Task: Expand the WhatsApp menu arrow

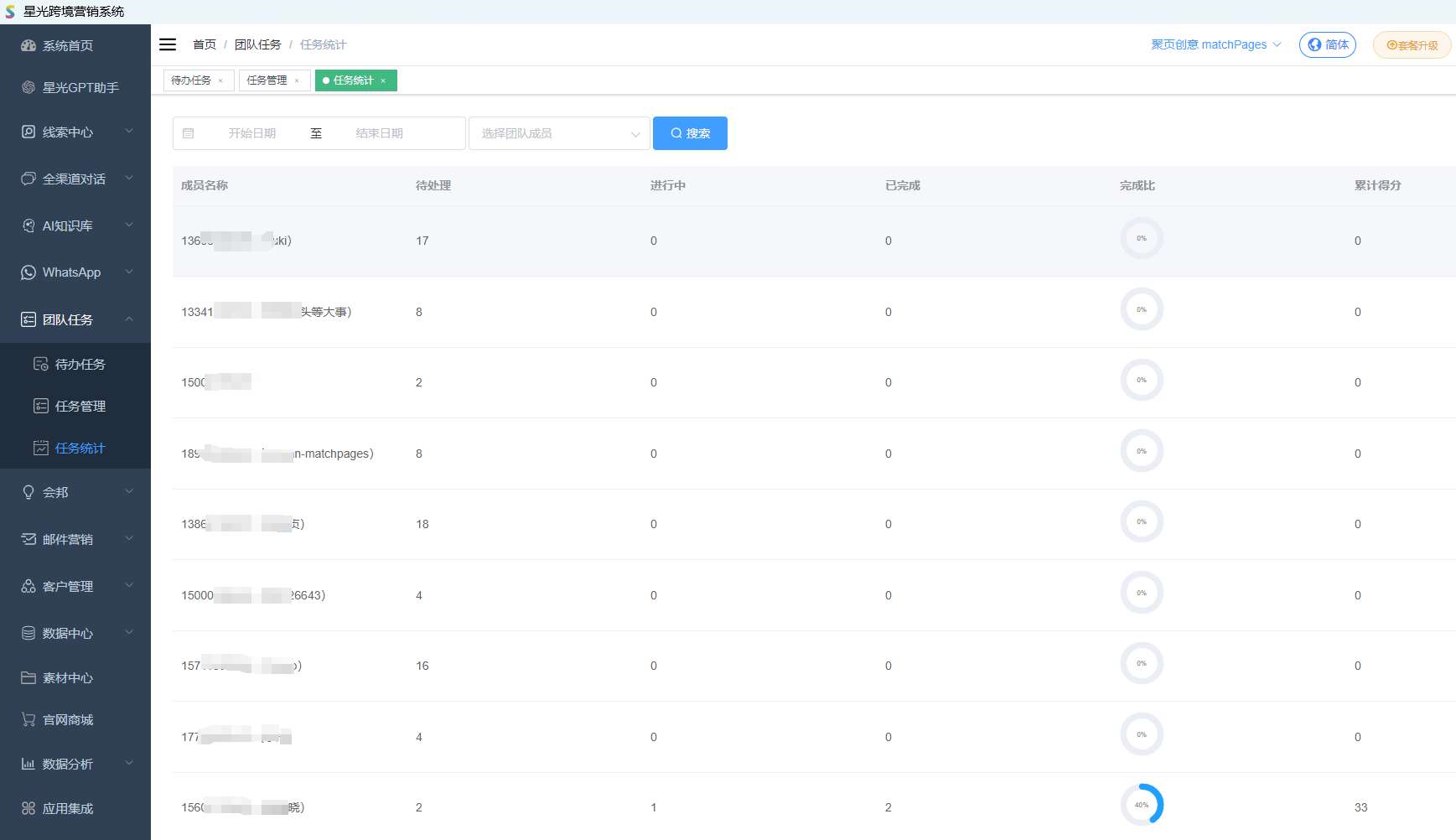Action: [129, 272]
